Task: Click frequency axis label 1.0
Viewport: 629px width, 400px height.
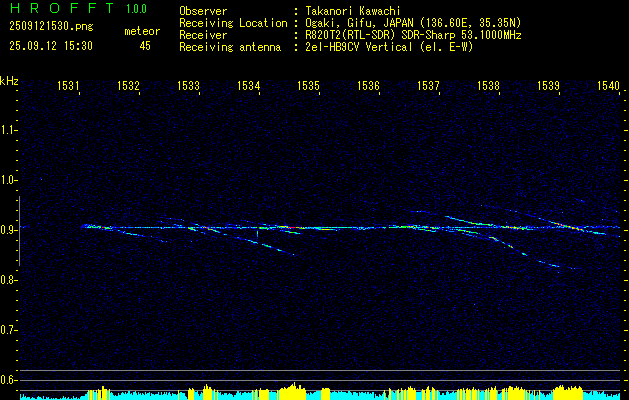Action: [x=8, y=180]
